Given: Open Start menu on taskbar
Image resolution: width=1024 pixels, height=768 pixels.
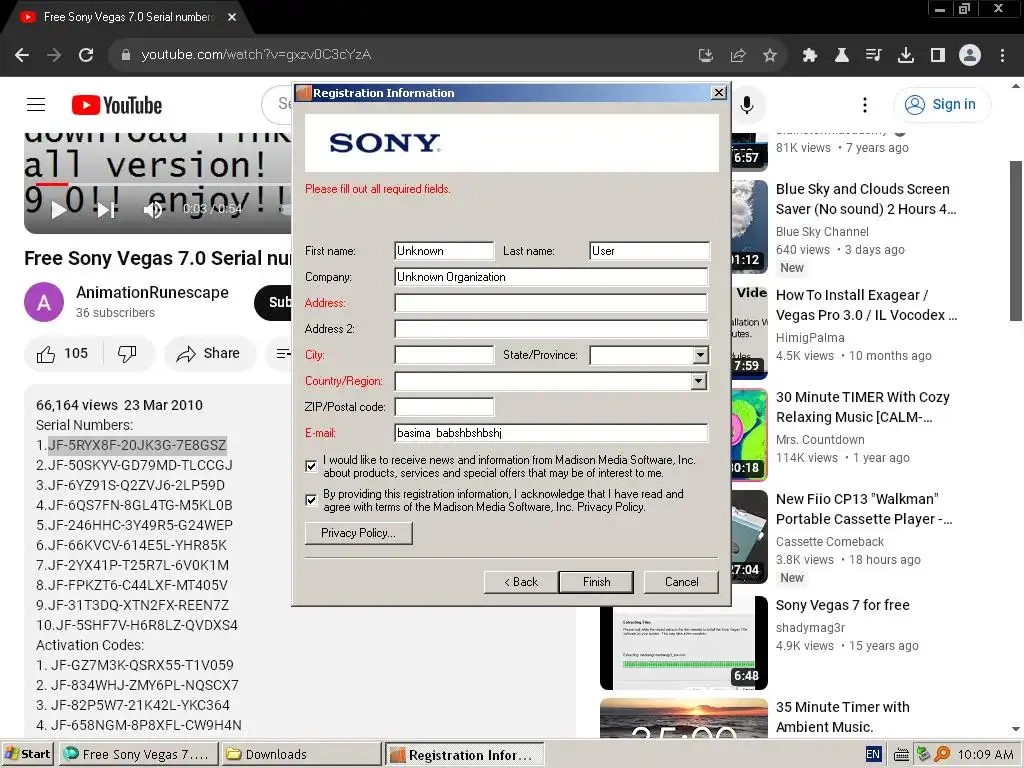Looking at the screenshot, I should point(27,754).
